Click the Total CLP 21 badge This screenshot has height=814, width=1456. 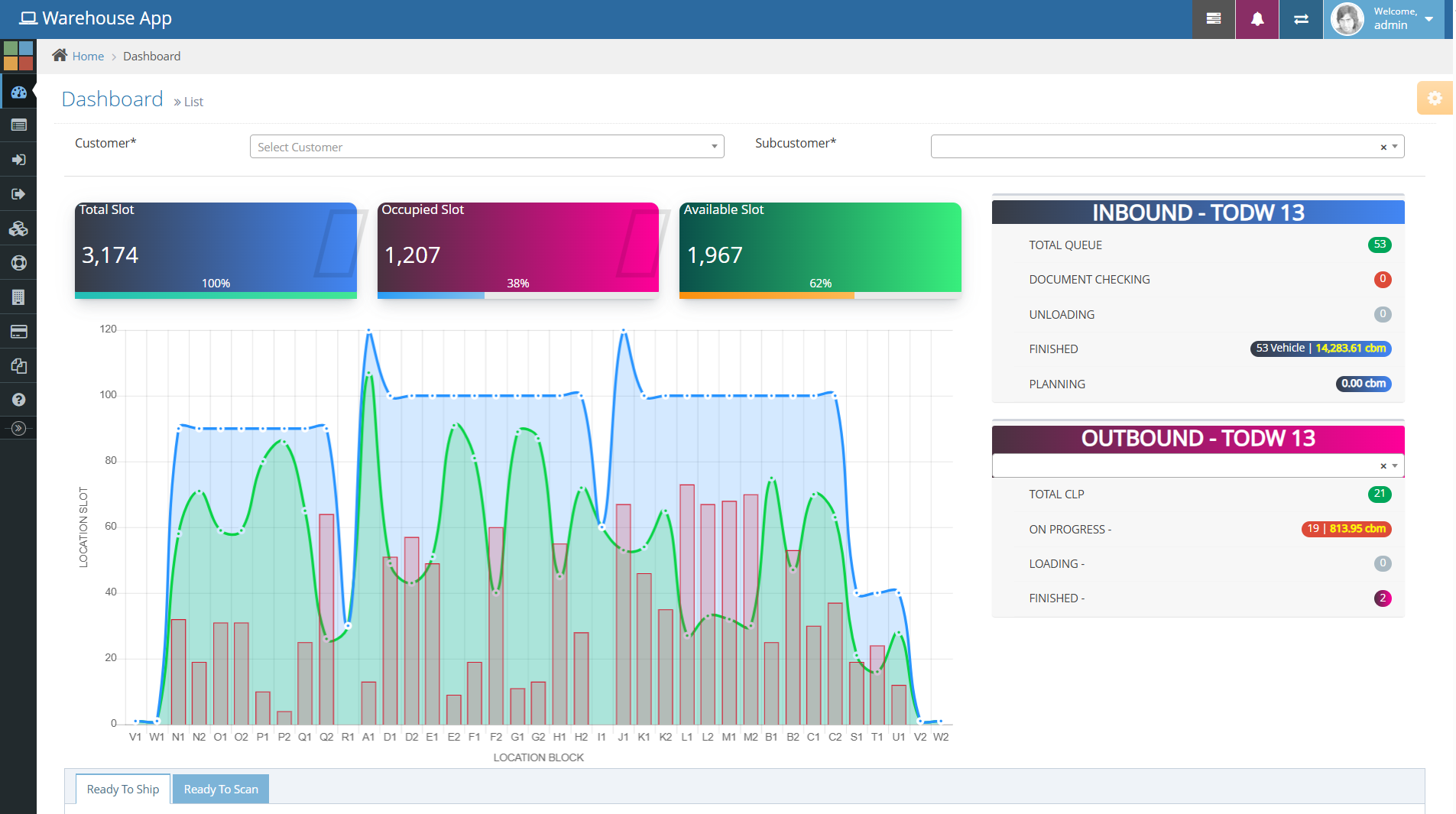tap(1380, 494)
